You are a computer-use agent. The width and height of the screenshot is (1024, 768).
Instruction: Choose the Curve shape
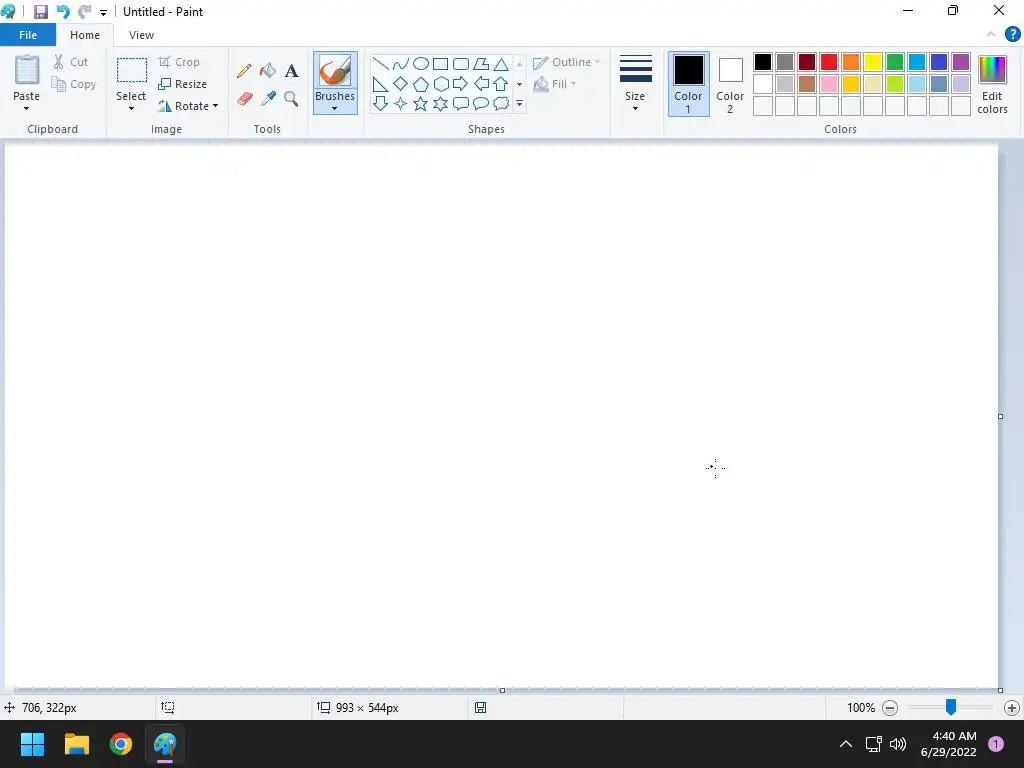point(400,63)
